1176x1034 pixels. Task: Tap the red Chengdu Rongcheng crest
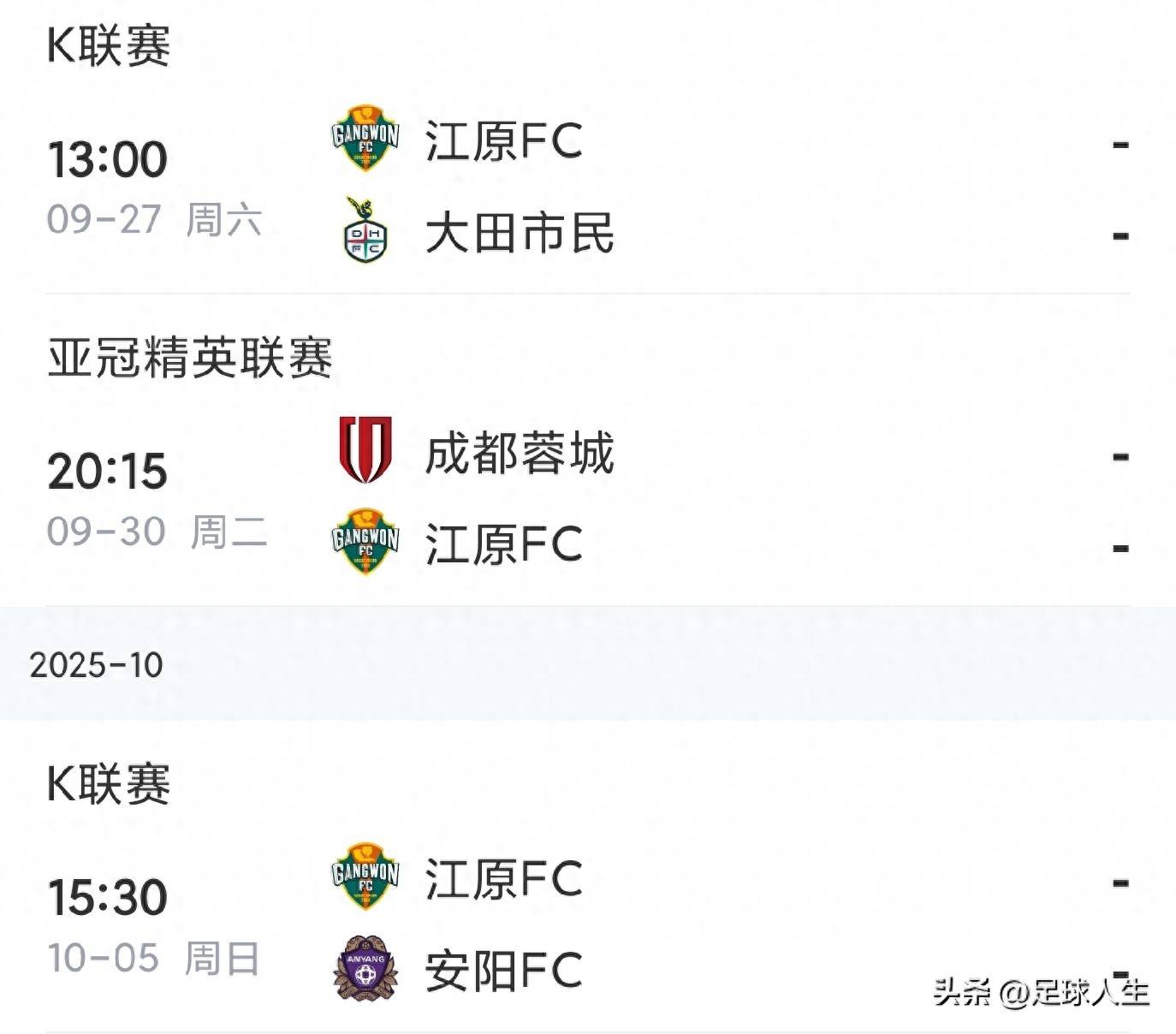click(x=365, y=450)
